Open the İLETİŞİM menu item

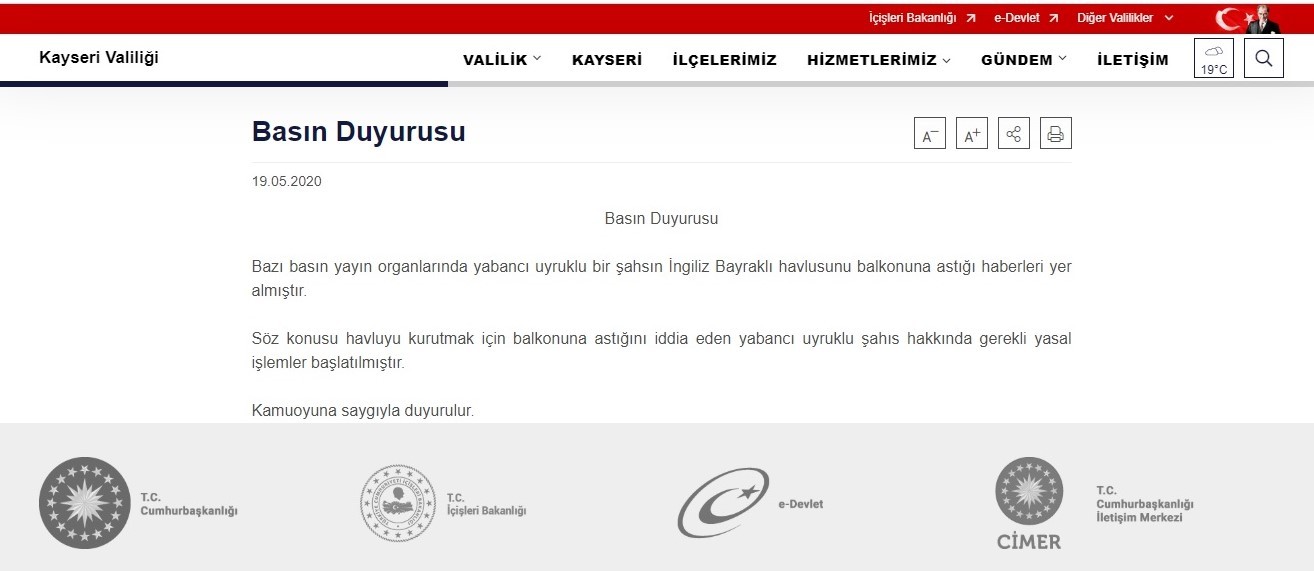[1133, 59]
